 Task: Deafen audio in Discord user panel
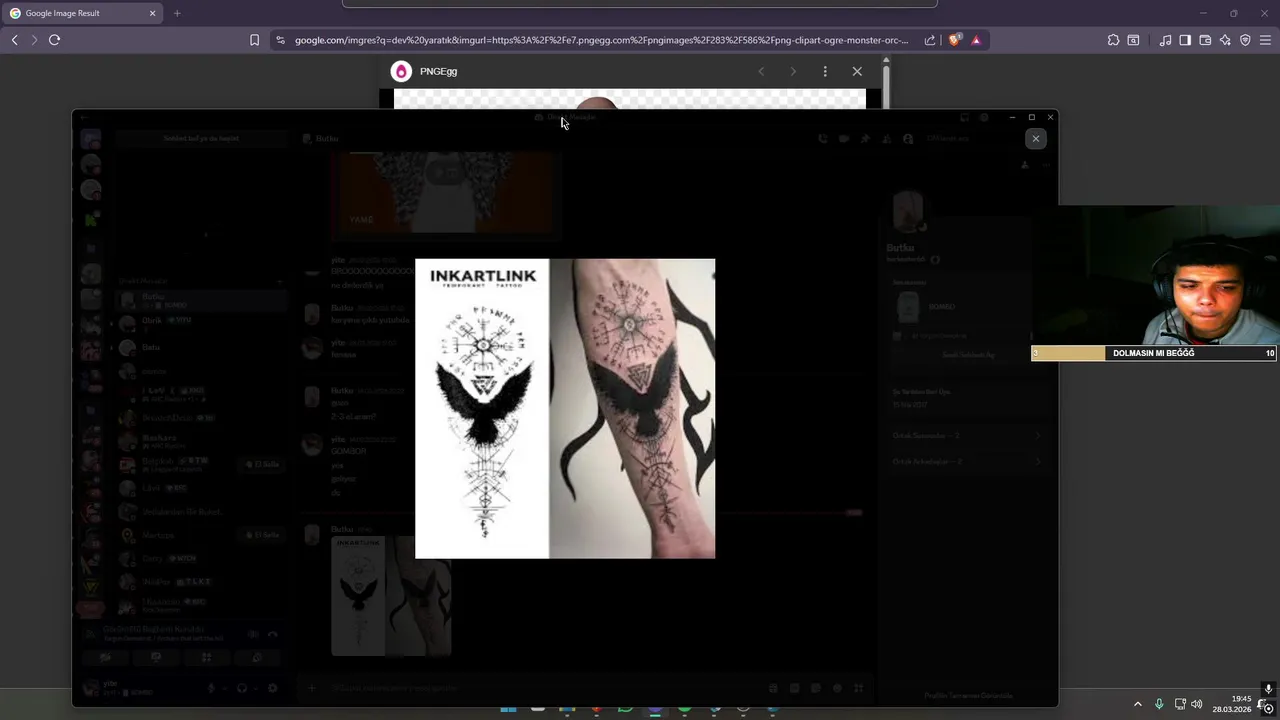click(242, 688)
